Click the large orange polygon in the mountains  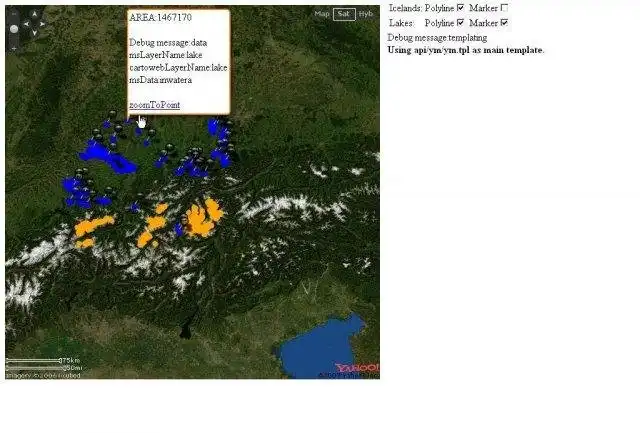click(x=203, y=219)
